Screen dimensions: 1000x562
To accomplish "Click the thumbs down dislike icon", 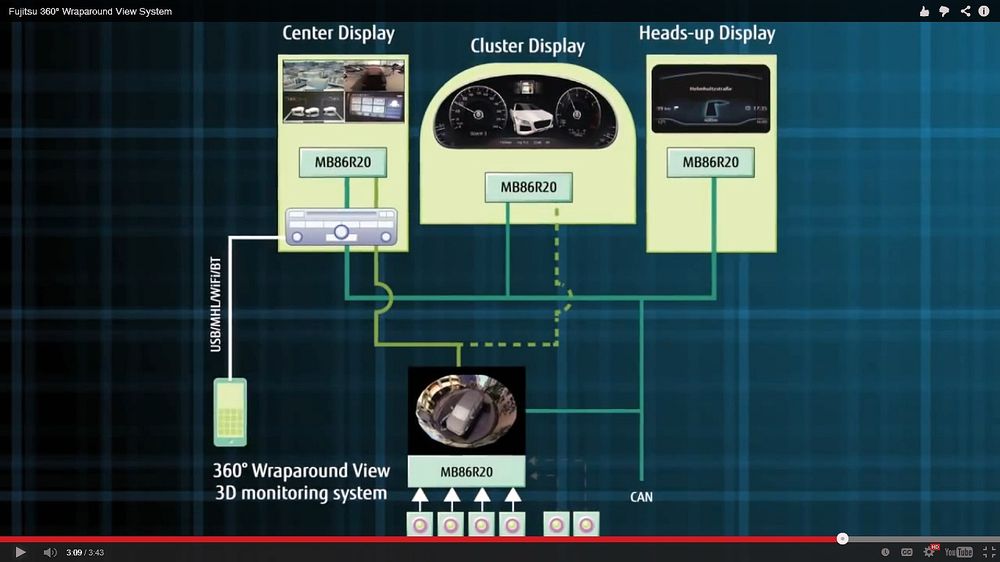I will point(944,11).
